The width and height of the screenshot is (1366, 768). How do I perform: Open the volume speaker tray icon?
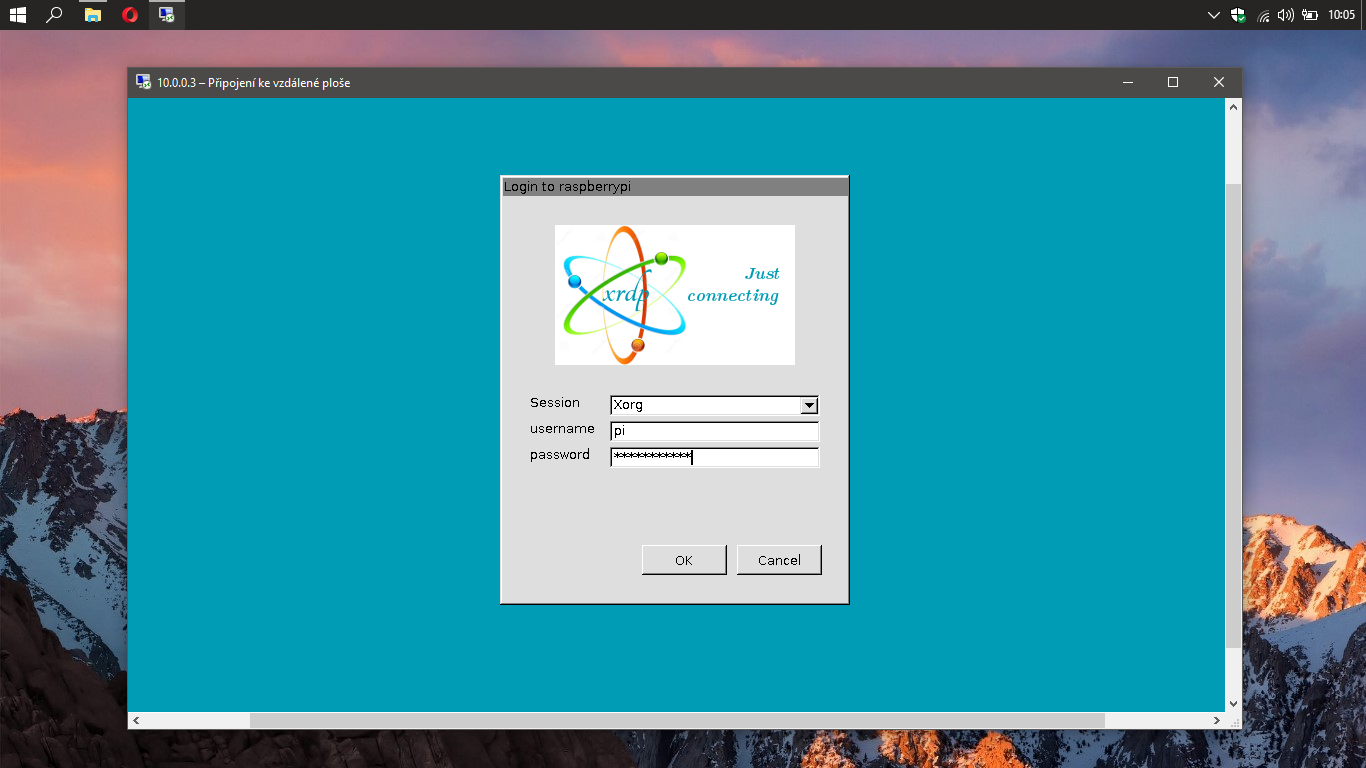click(x=1286, y=15)
